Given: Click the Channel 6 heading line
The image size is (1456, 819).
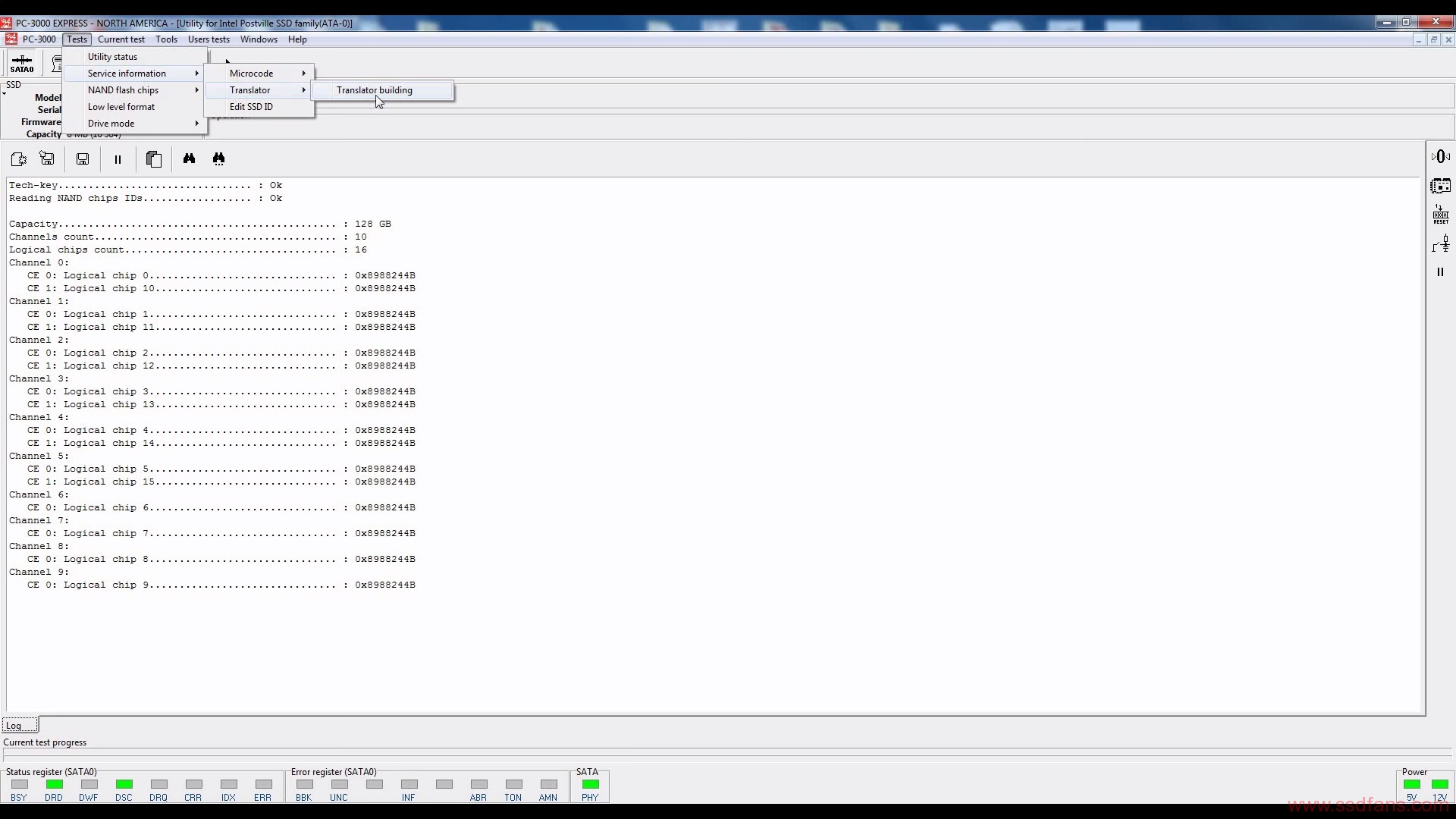Looking at the screenshot, I should tap(39, 494).
